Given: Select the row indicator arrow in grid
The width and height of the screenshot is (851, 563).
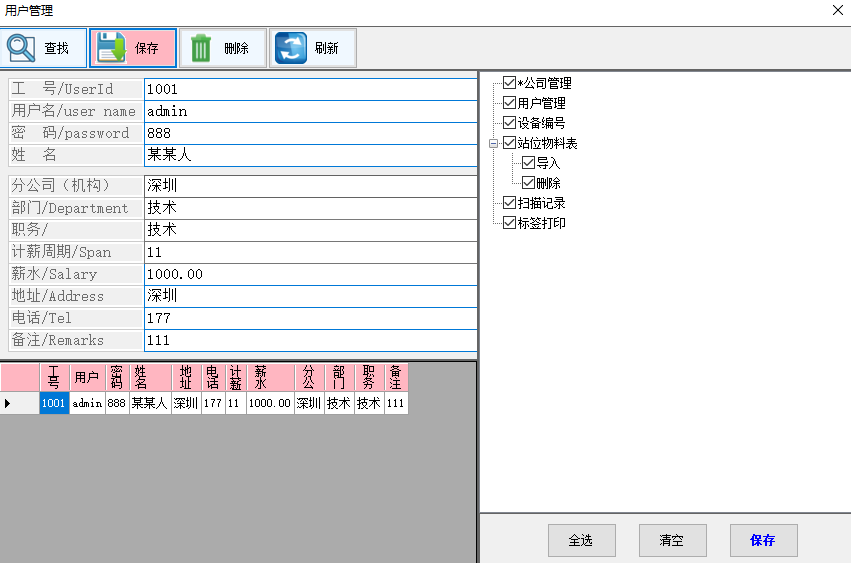Looking at the screenshot, I should click(9, 403).
